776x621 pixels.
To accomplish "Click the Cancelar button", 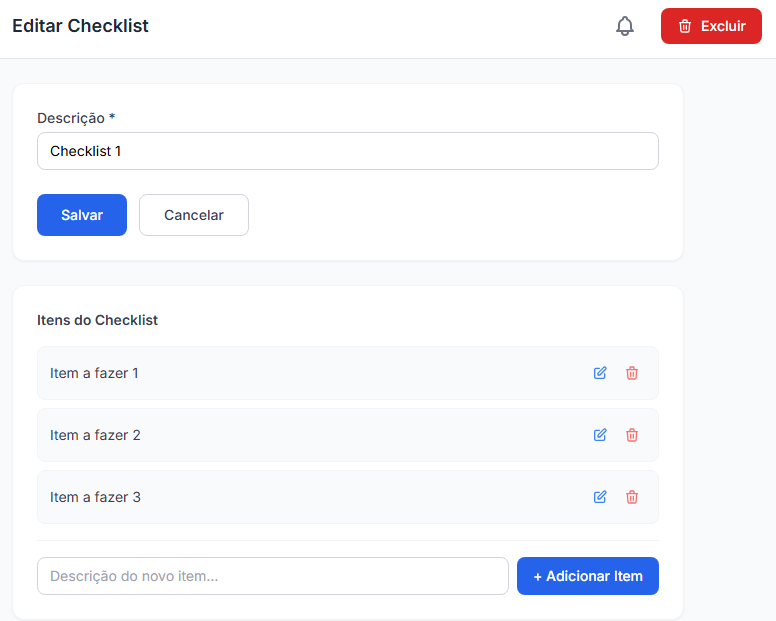I will click(x=194, y=215).
